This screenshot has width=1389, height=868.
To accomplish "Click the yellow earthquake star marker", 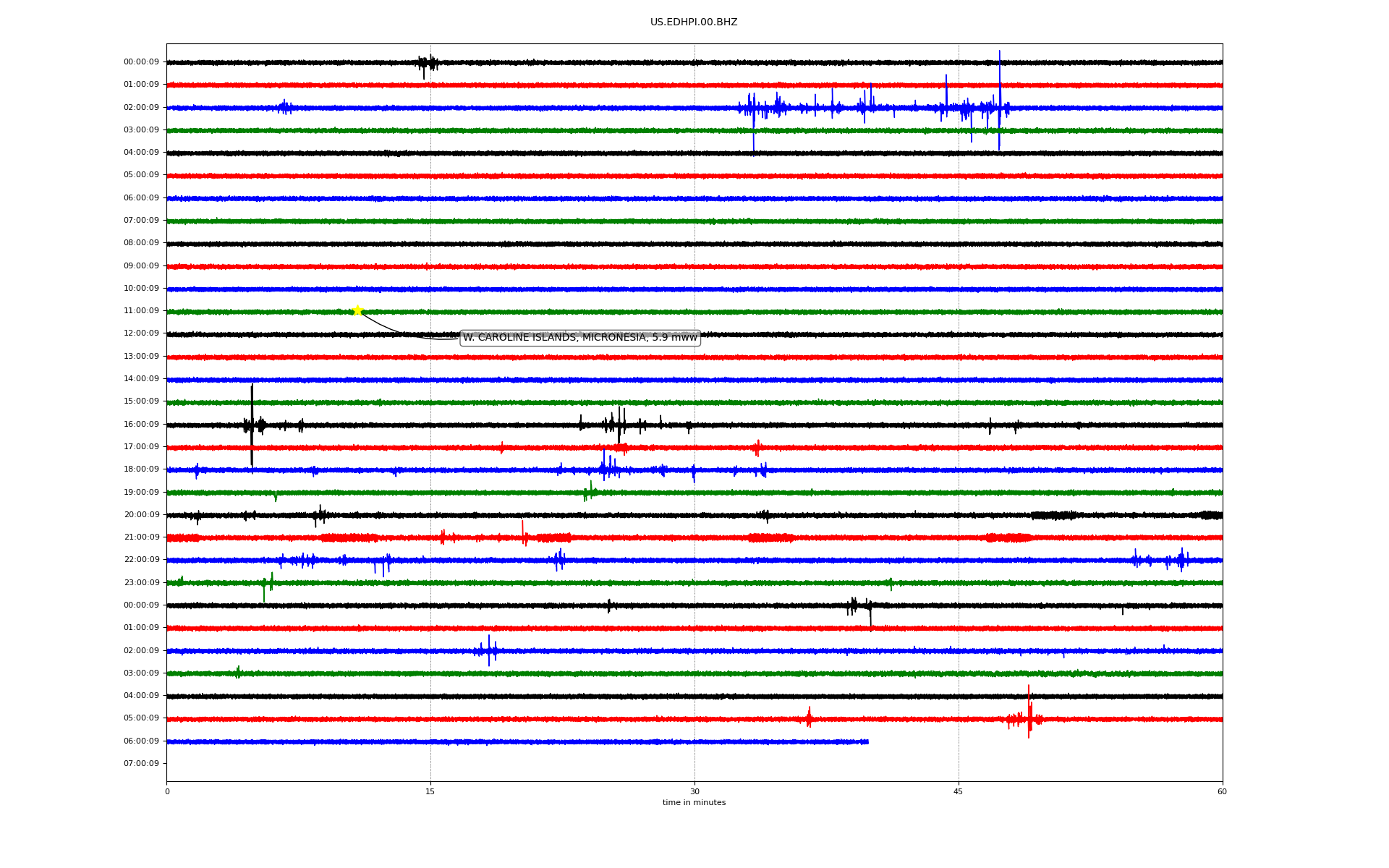I will coord(357,311).
